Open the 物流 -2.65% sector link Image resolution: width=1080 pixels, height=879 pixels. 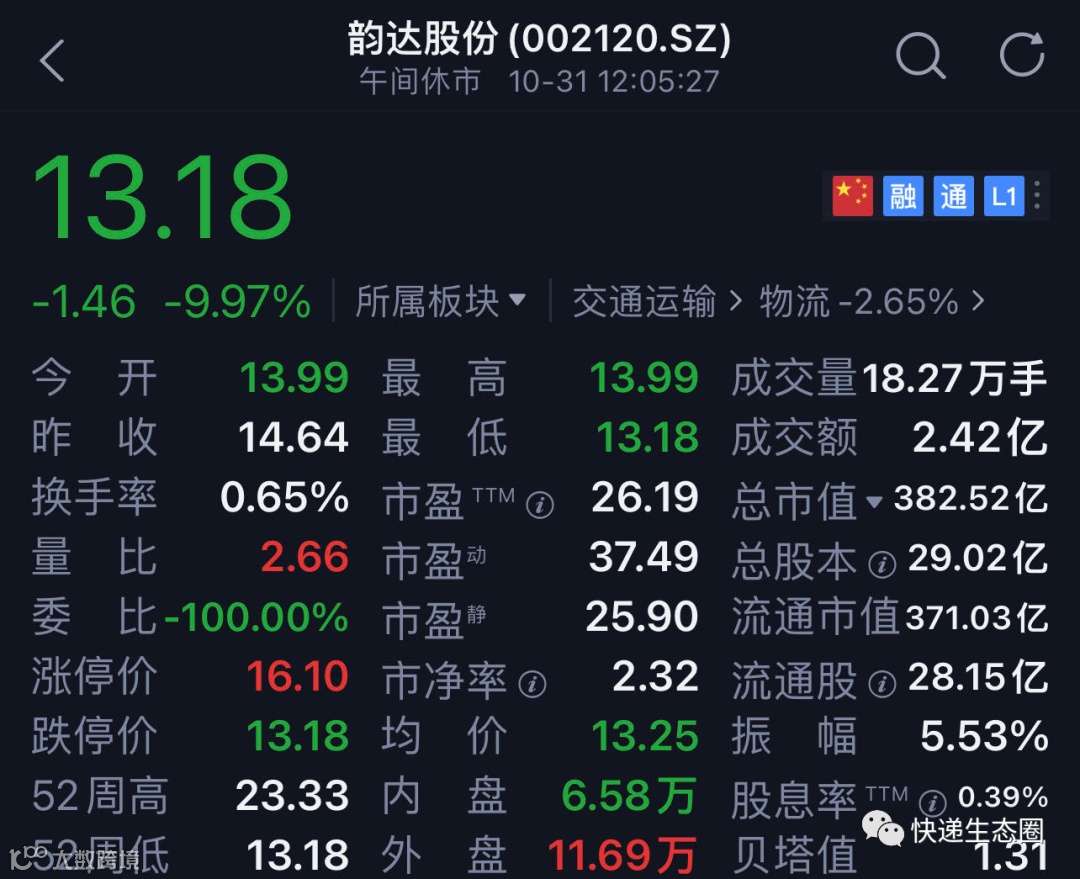[872, 302]
